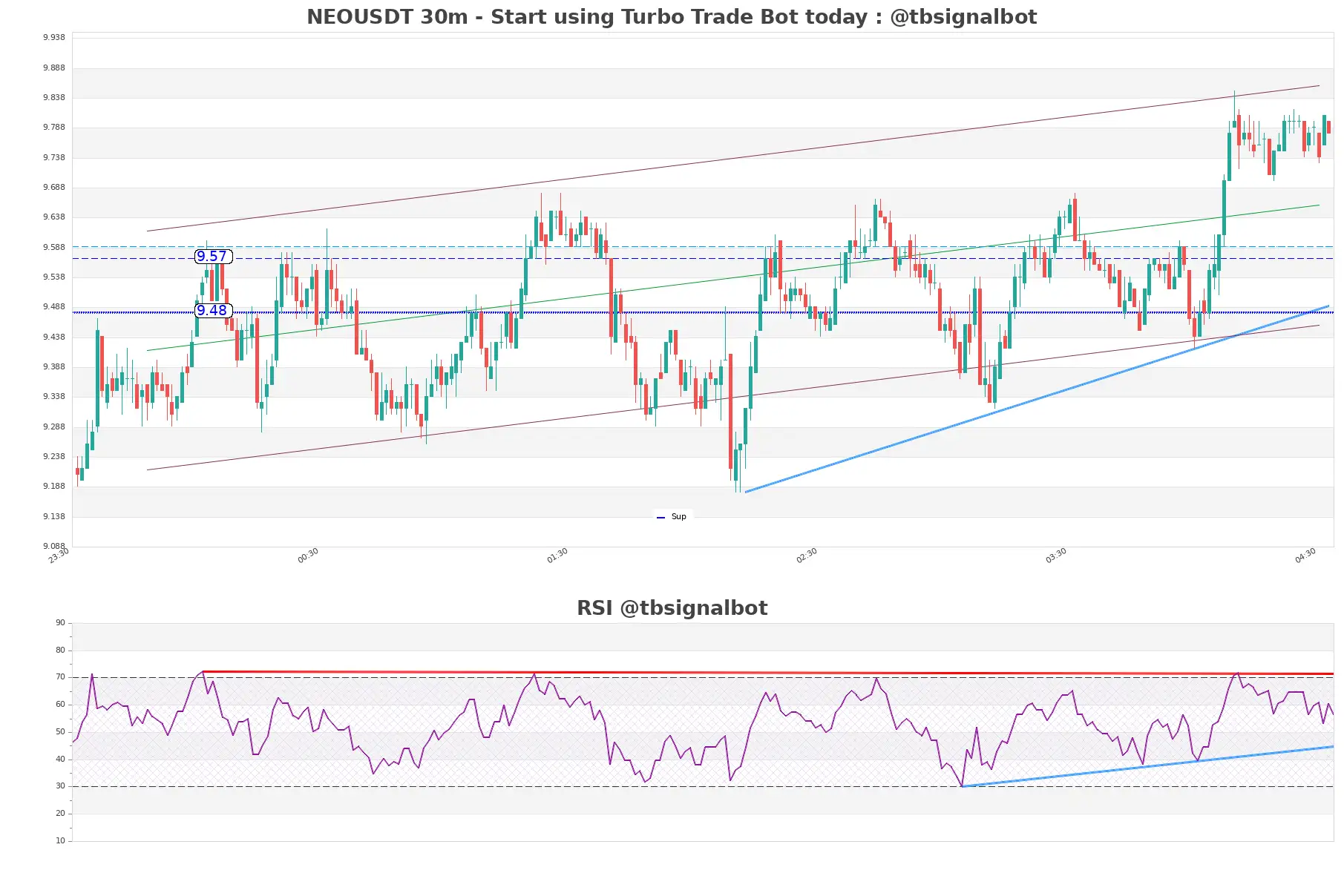
Task: Click the 23:30 time axis label
Action: (59, 556)
